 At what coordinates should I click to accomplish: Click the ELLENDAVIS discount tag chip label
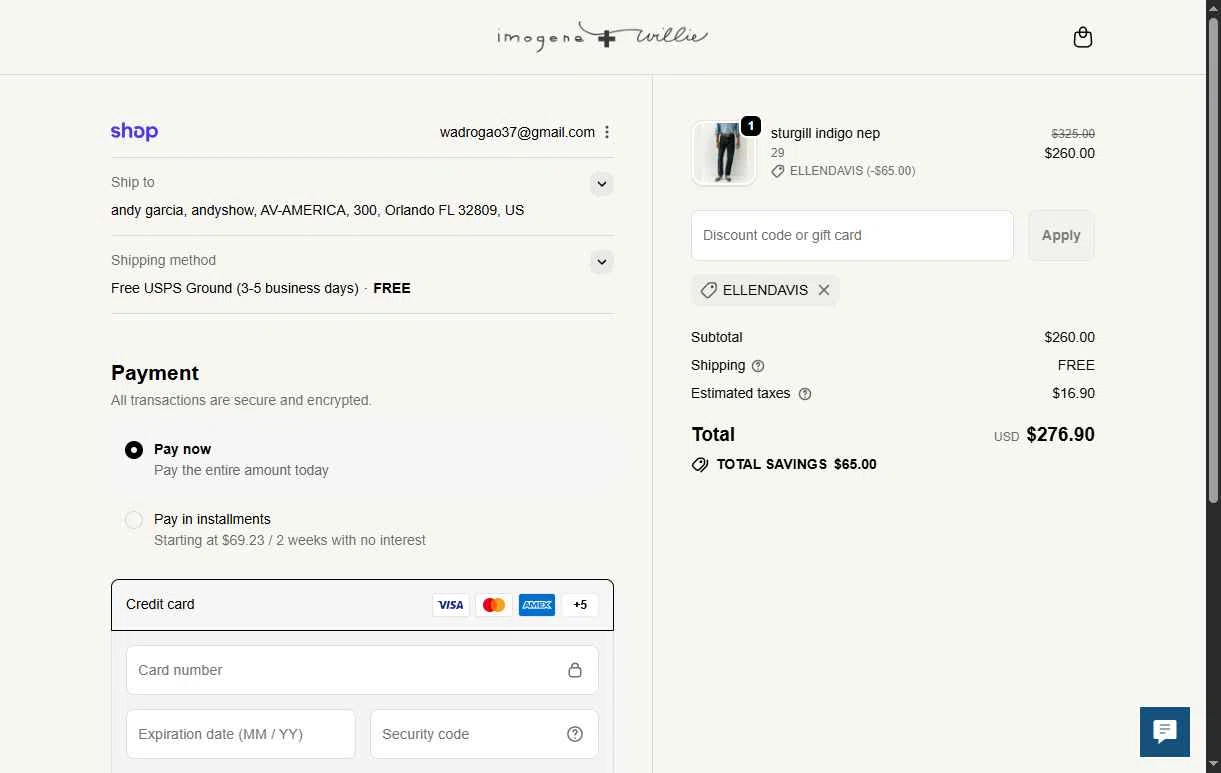point(765,290)
